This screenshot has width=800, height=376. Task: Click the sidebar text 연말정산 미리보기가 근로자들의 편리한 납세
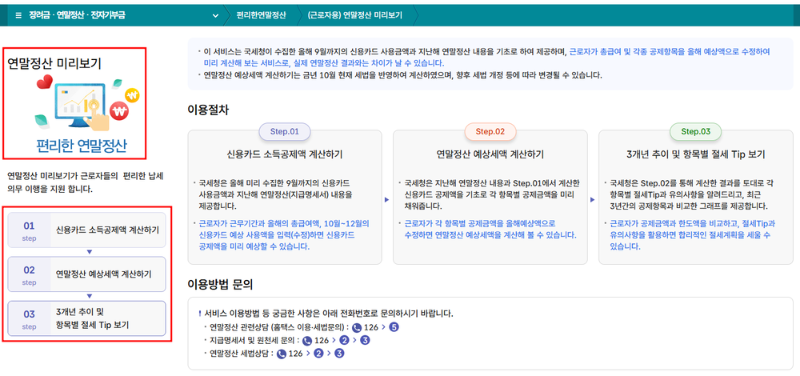[85, 177]
